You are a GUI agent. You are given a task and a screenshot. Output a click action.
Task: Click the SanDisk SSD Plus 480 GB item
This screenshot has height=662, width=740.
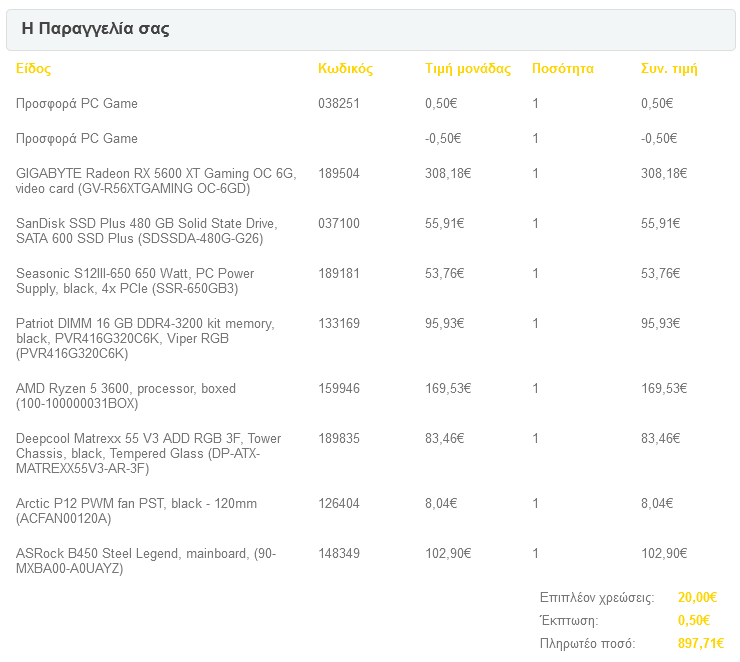[147, 231]
